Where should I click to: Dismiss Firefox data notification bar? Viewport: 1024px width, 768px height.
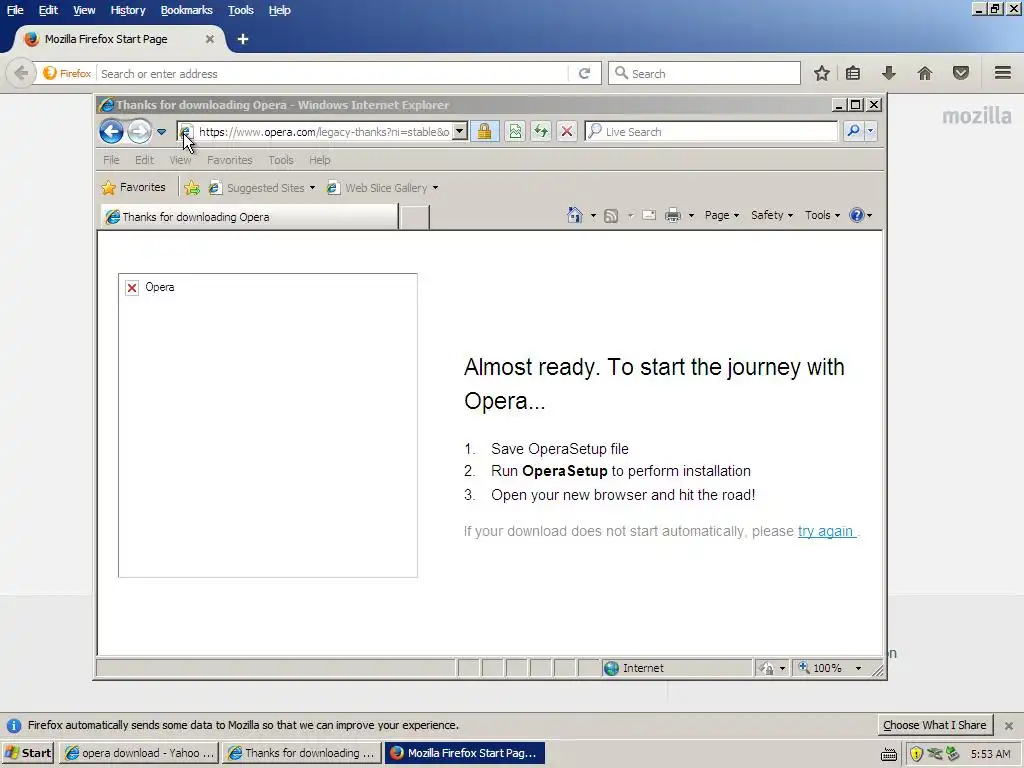pos(1008,726)
